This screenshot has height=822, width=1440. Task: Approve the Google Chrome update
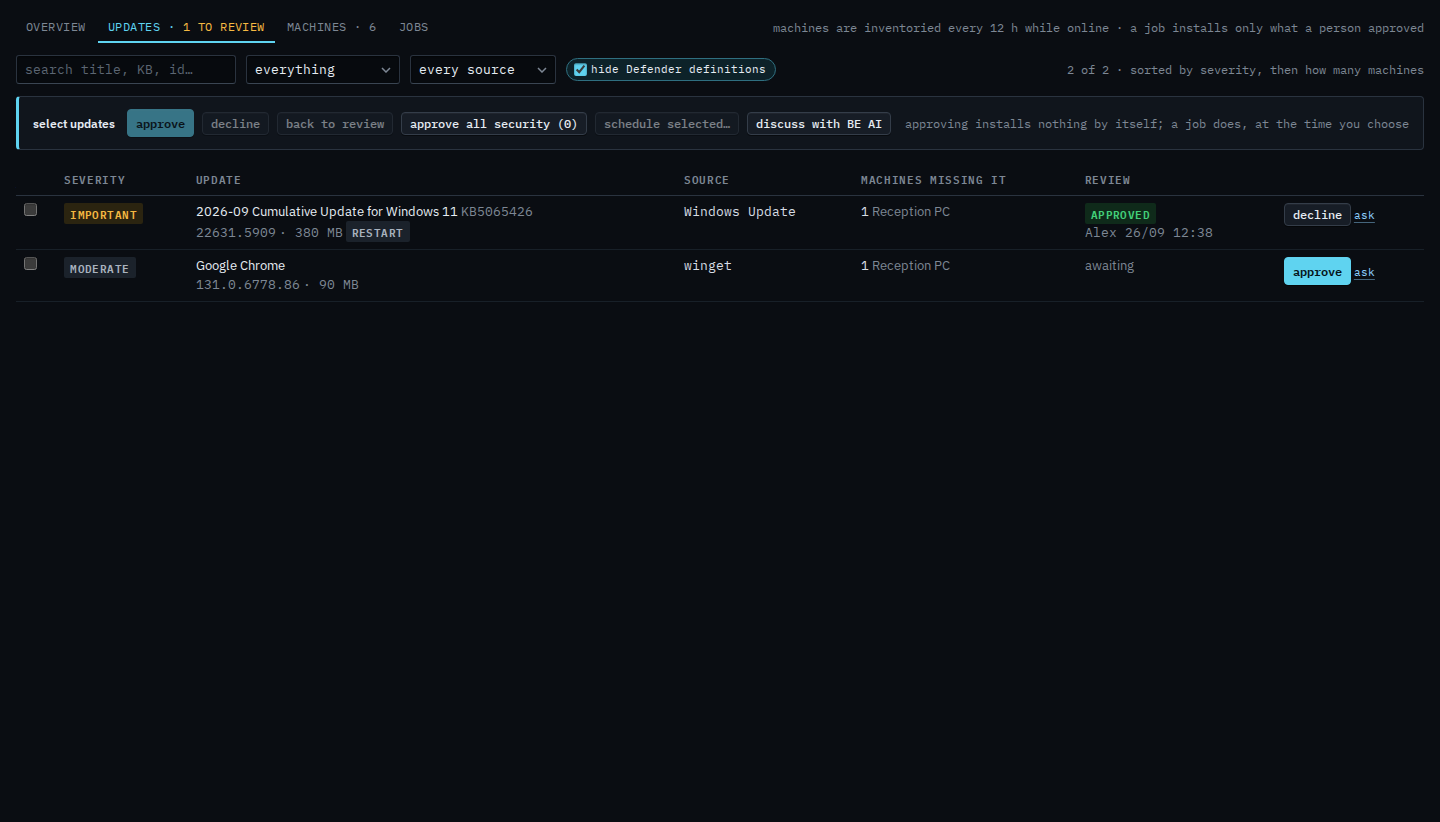1317,271
